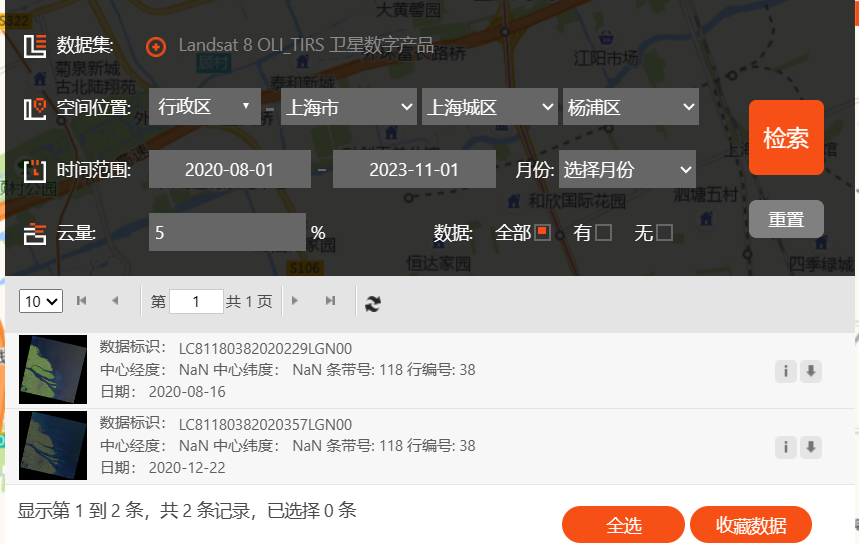Go to the first page of results
Viewport: 859px width, 544px height.
82,300
